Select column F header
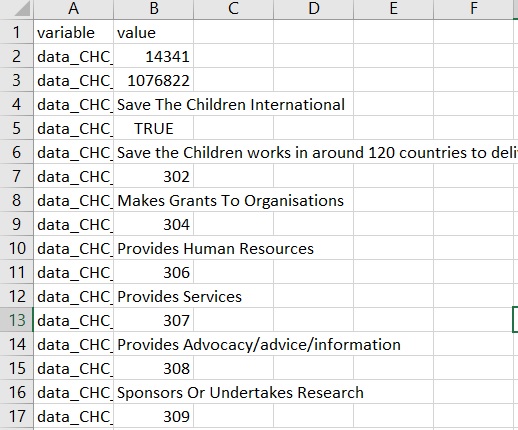Image resolution: width=518 pixels, height=430 pixels. point(474,9)
